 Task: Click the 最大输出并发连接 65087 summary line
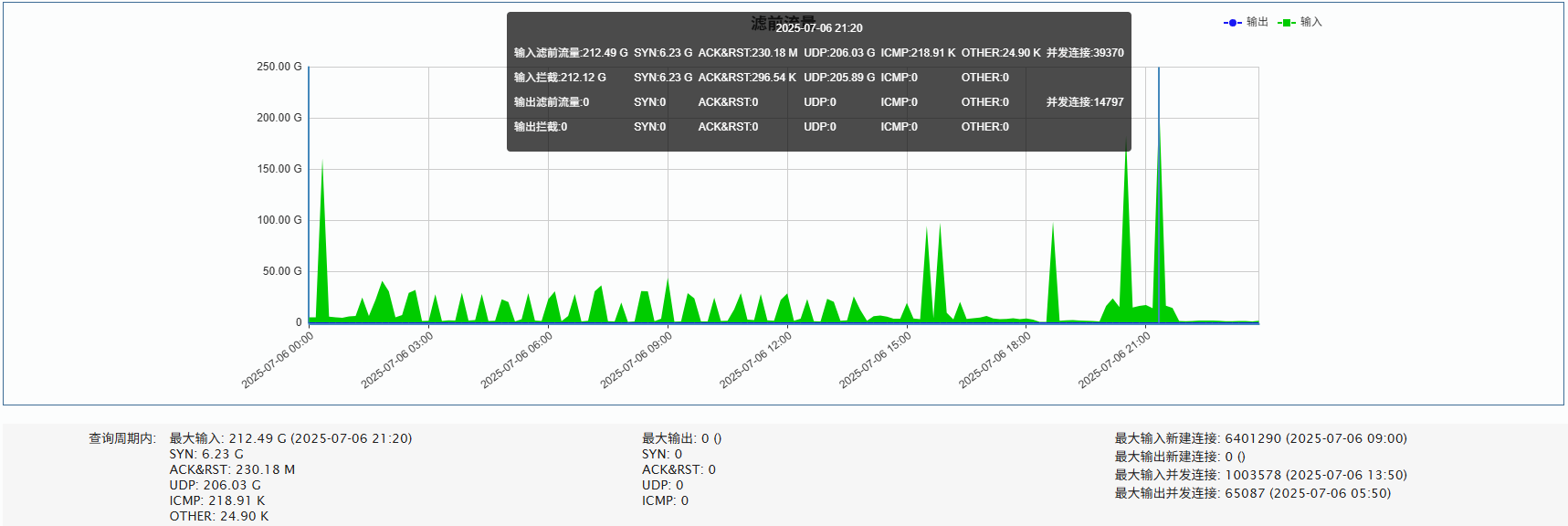[1252, 493]
